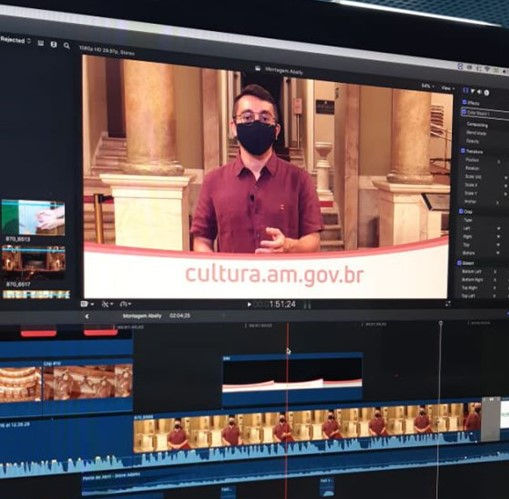Click the white skimmer marker in ruler
509x499 pixels.
tap(441, 323)
